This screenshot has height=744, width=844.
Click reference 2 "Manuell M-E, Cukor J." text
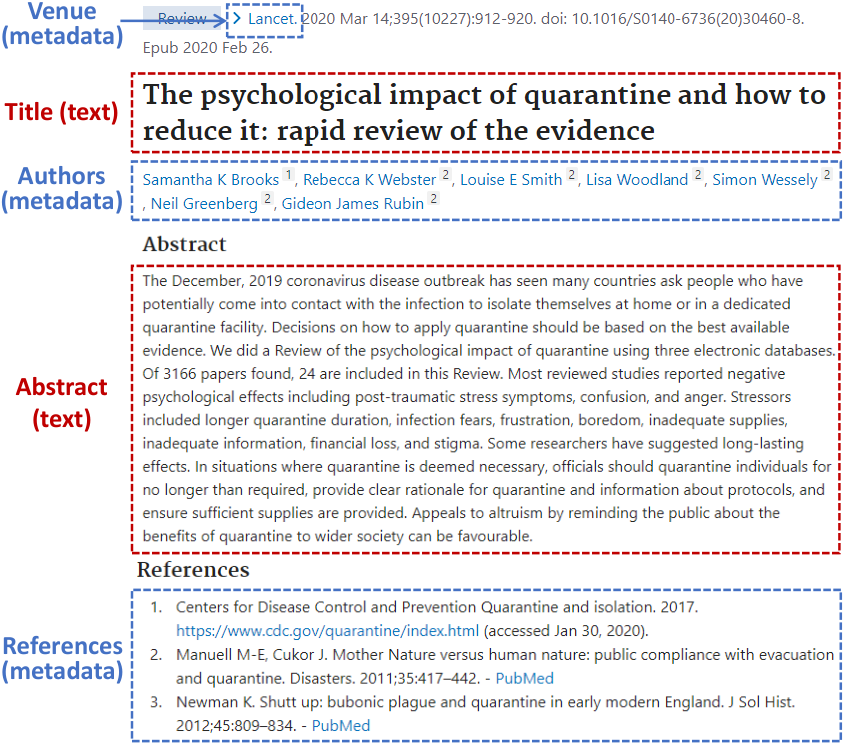tap(252, 655)
